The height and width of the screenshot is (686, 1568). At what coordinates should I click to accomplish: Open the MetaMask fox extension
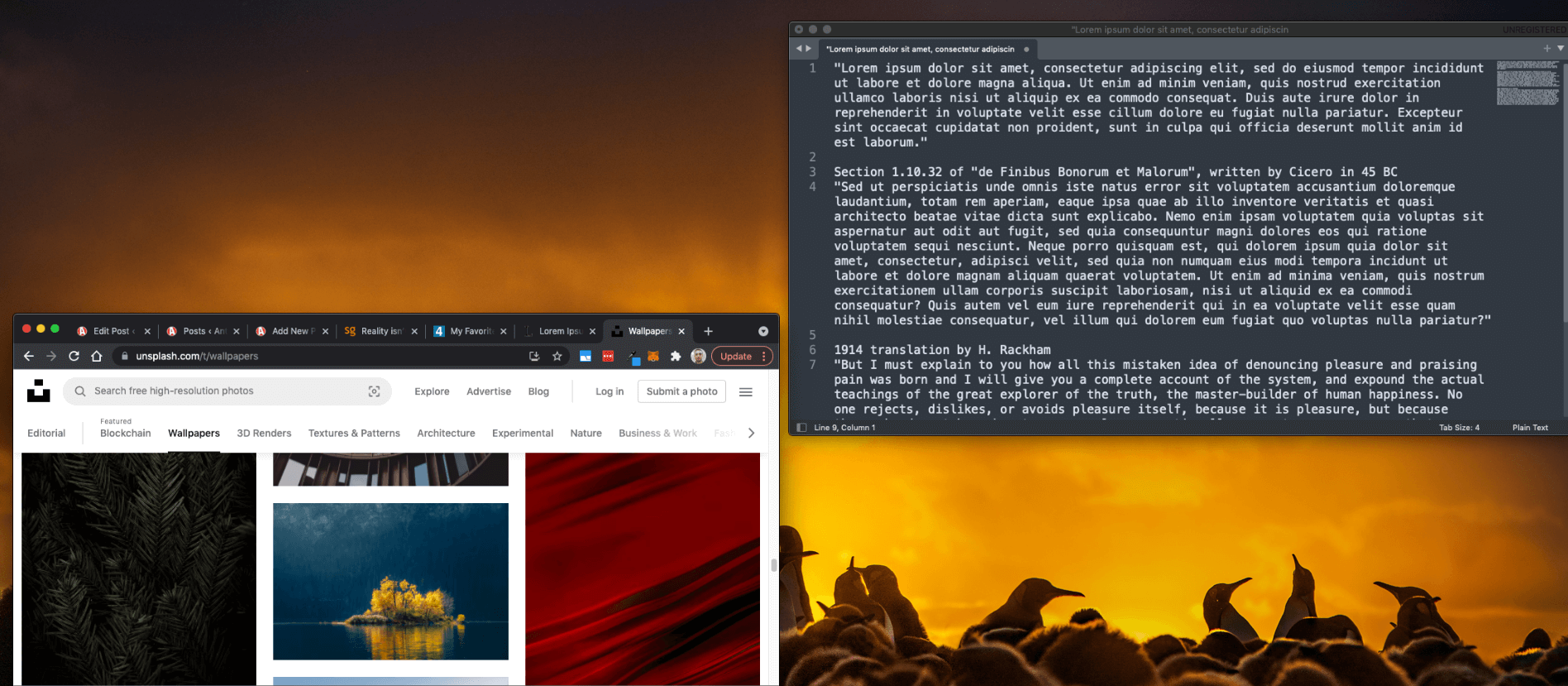point(653,356)
